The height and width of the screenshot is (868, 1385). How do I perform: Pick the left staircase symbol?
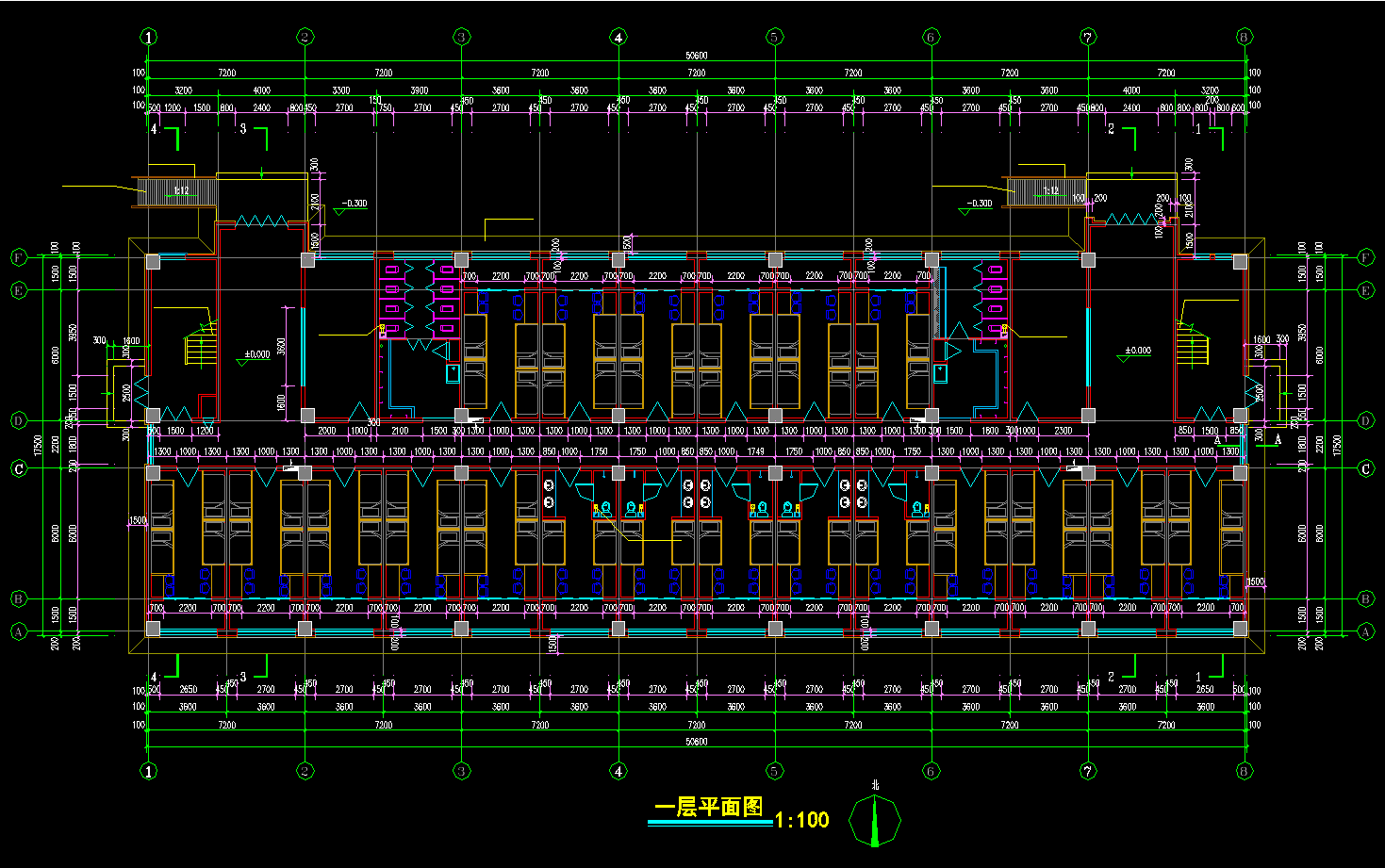click(201, 345)
